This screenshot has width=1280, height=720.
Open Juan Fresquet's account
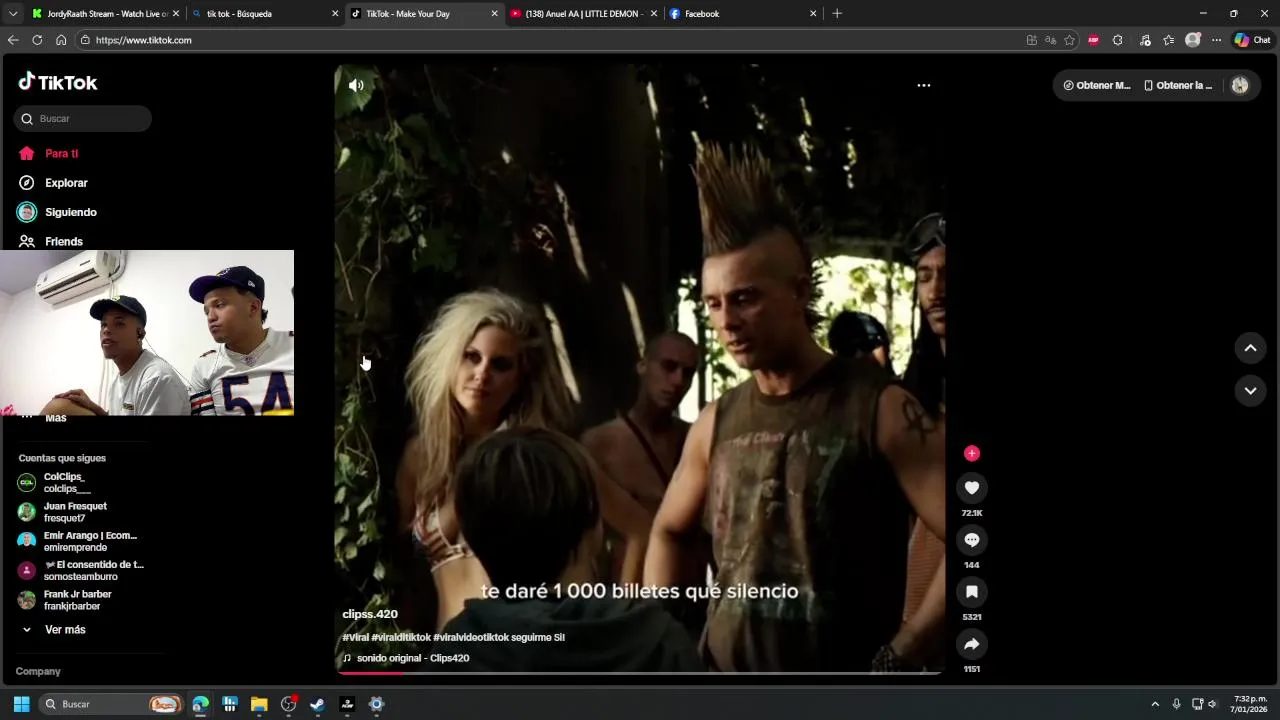80,512
